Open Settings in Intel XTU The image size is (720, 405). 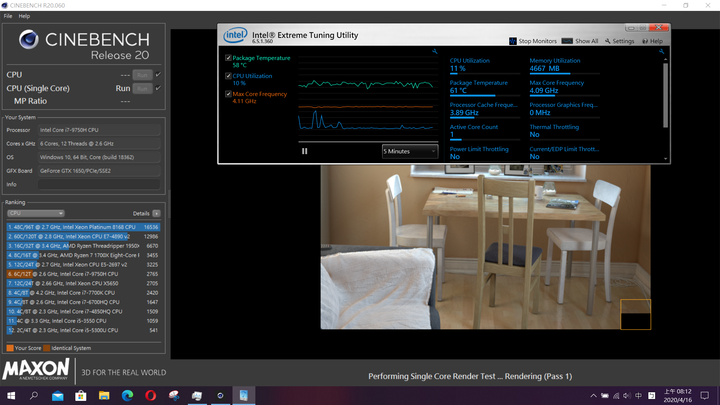tap(619, 41)
